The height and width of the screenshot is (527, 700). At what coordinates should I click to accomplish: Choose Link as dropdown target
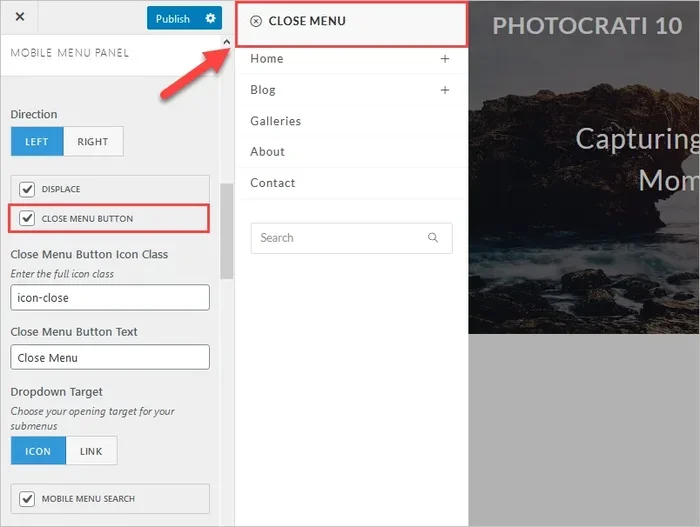(91, 451)
